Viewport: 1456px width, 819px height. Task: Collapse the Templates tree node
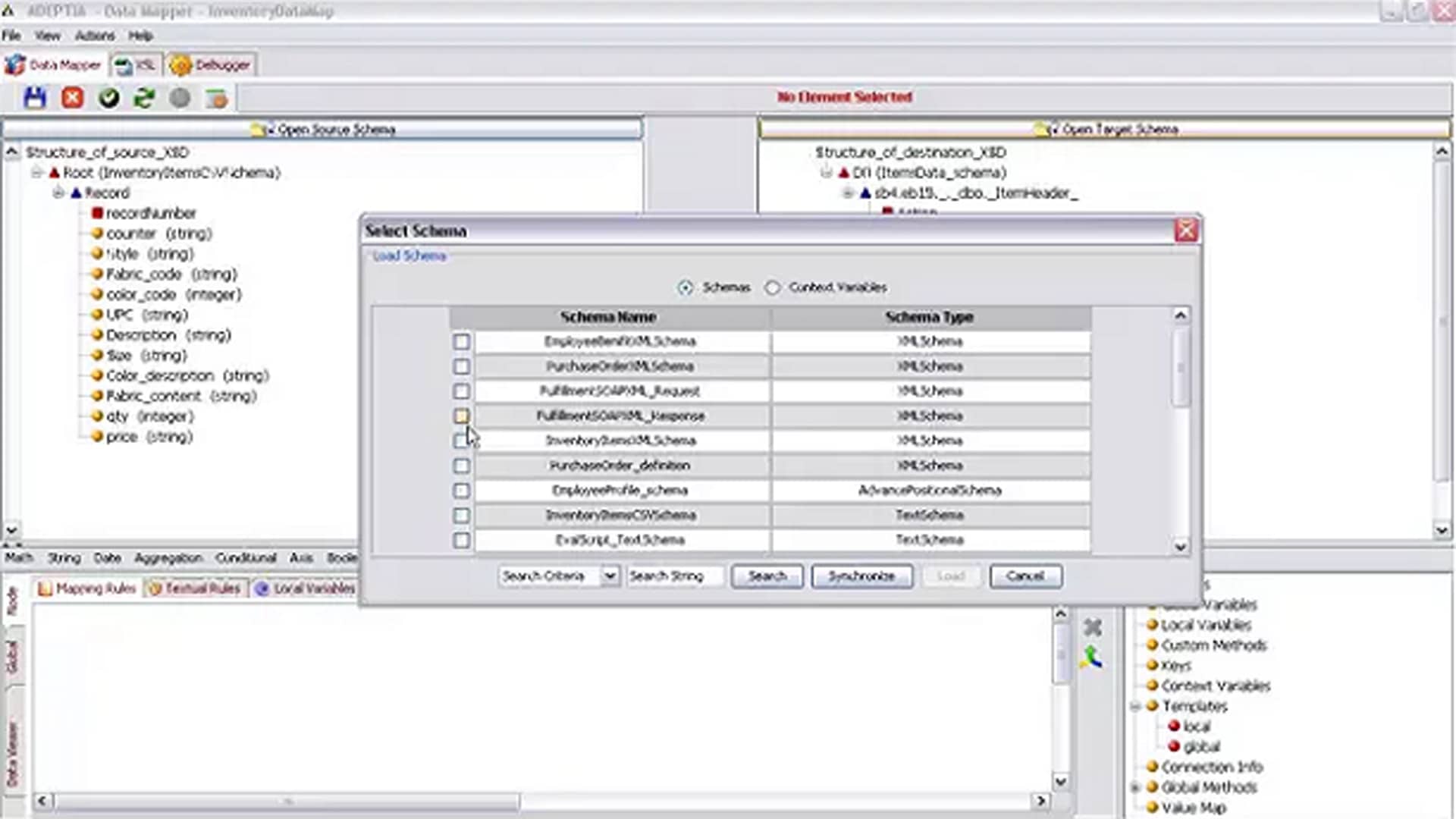click(1135, 707)
